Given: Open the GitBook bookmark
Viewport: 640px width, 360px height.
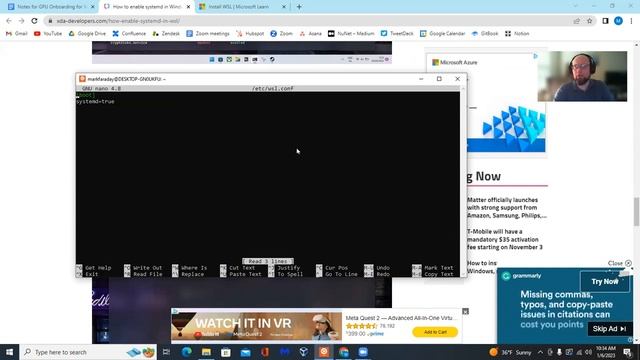Looking at the screenshot, I should [x=485, y=33].
